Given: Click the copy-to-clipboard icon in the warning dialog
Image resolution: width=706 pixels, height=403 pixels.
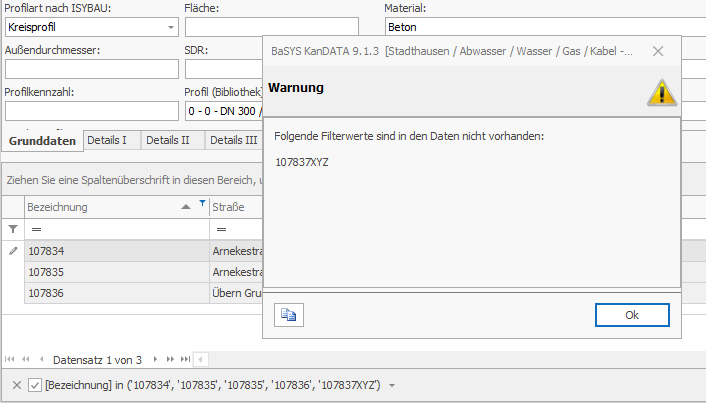Looking at the screenshot, I should [x=289, y=314].
